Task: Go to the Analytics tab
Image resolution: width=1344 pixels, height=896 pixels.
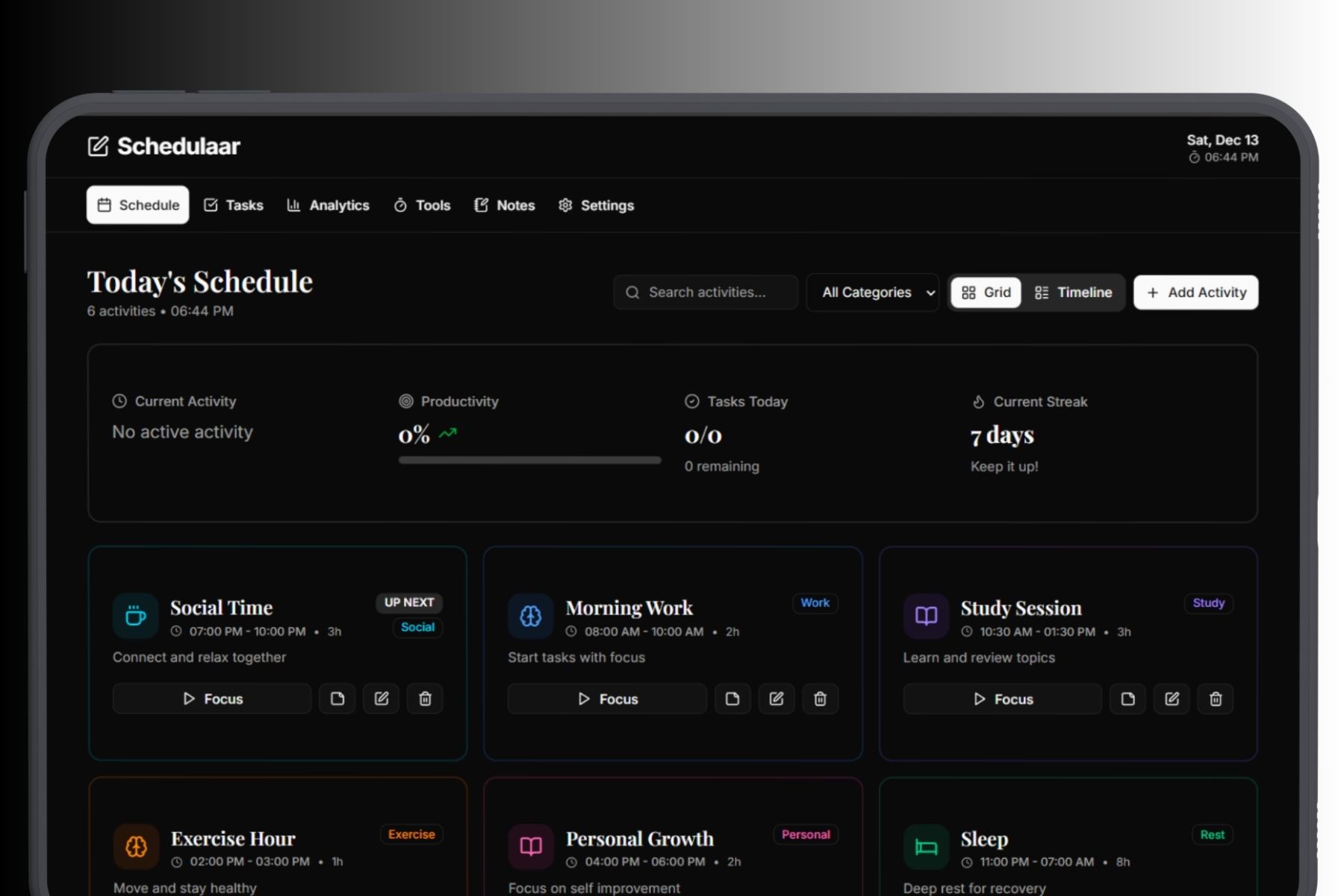Action: pyautogui.click(x=329, y=205)
